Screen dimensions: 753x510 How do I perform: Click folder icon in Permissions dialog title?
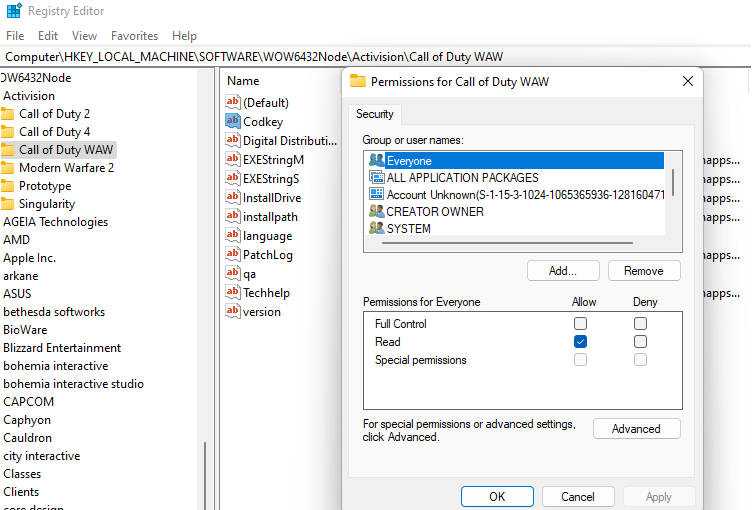[x=358, y=81]
